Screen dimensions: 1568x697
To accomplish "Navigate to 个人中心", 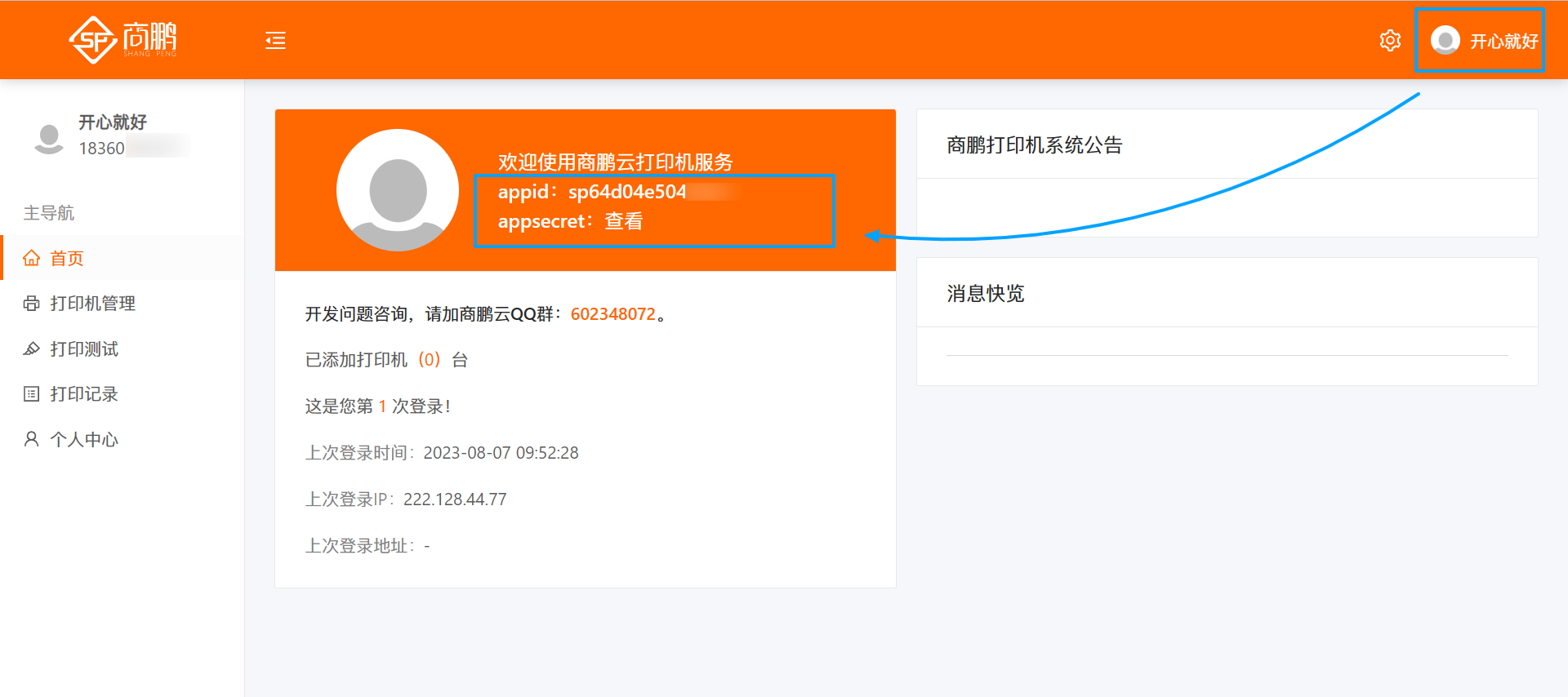I will click(x=83, y=440).
